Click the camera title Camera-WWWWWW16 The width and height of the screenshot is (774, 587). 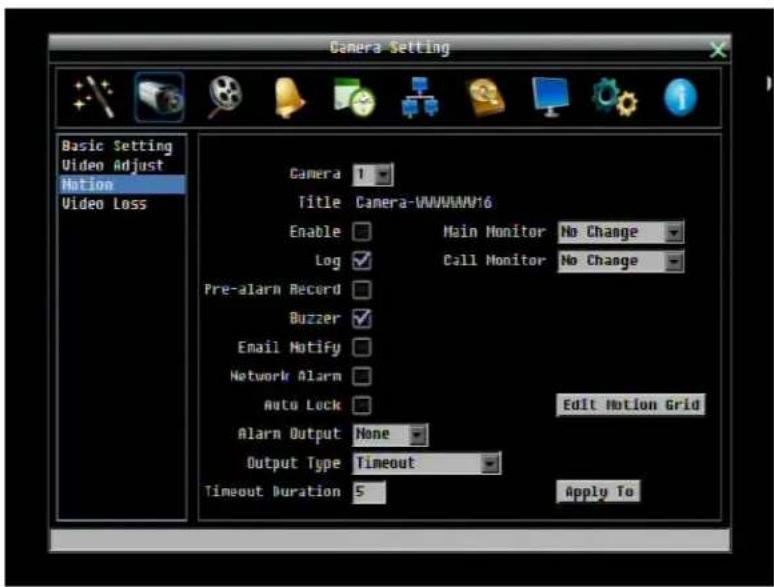(424, 202)
